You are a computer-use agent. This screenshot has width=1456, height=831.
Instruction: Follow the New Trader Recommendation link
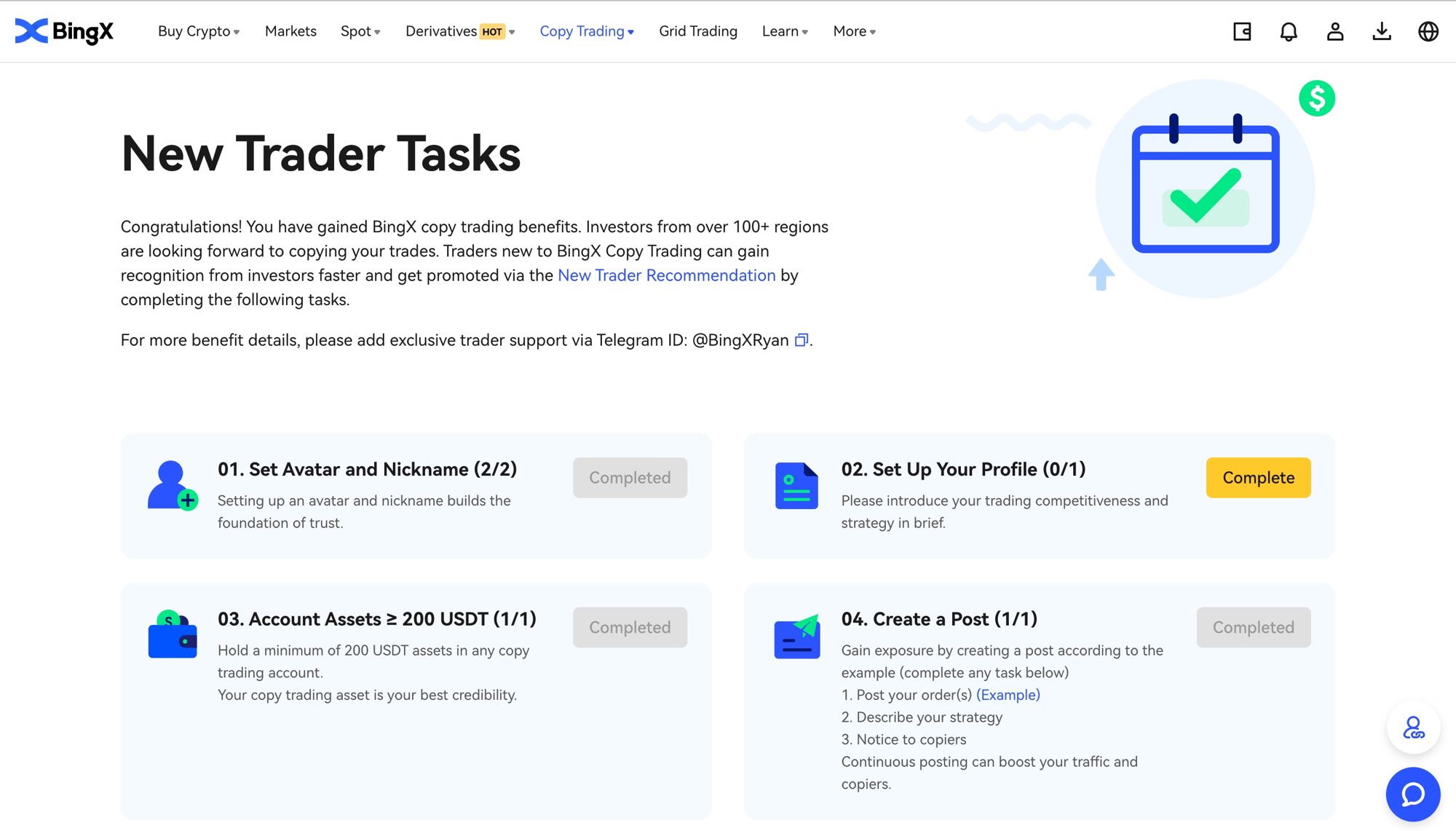666,275
